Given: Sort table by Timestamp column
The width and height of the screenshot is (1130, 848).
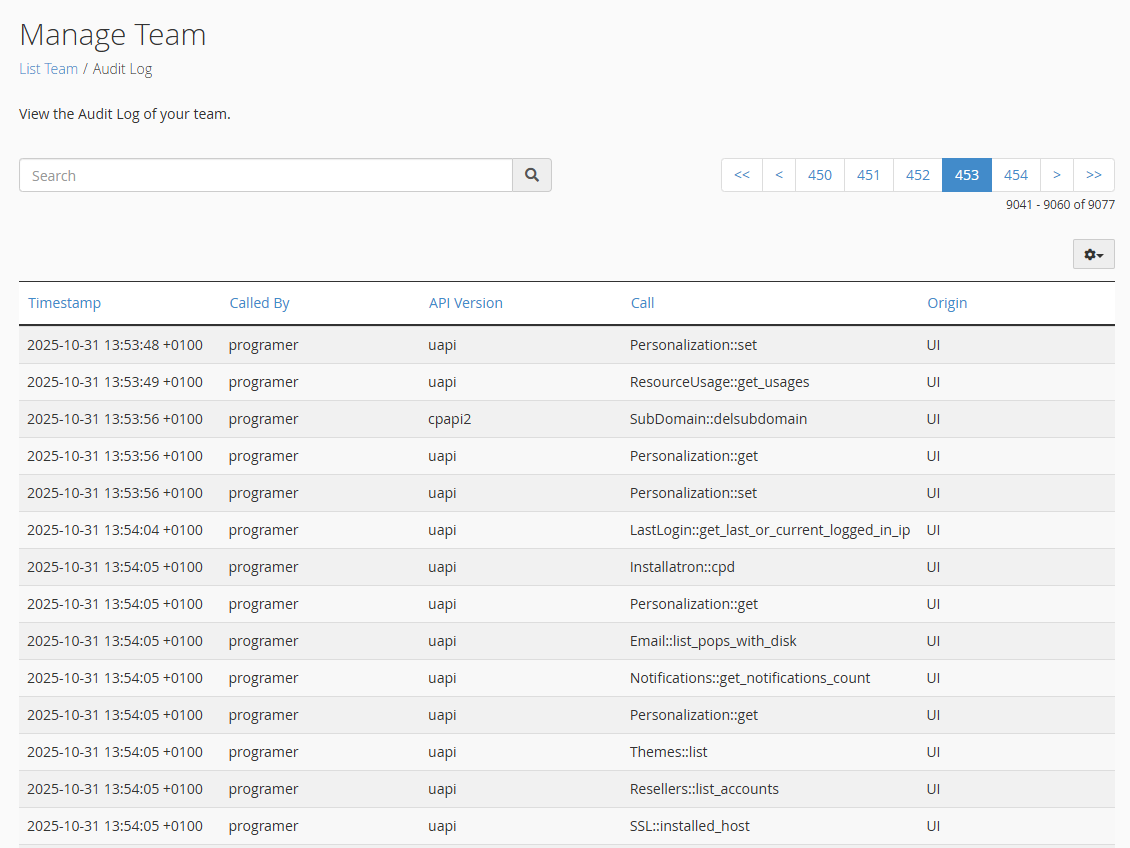Looking at the screenshot, I should tap(64, 303).
